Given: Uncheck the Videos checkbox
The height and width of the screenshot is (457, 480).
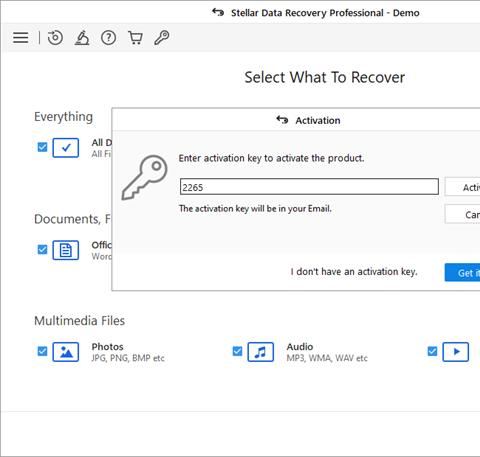Looking at the screenshot, I should coord(432,351).
